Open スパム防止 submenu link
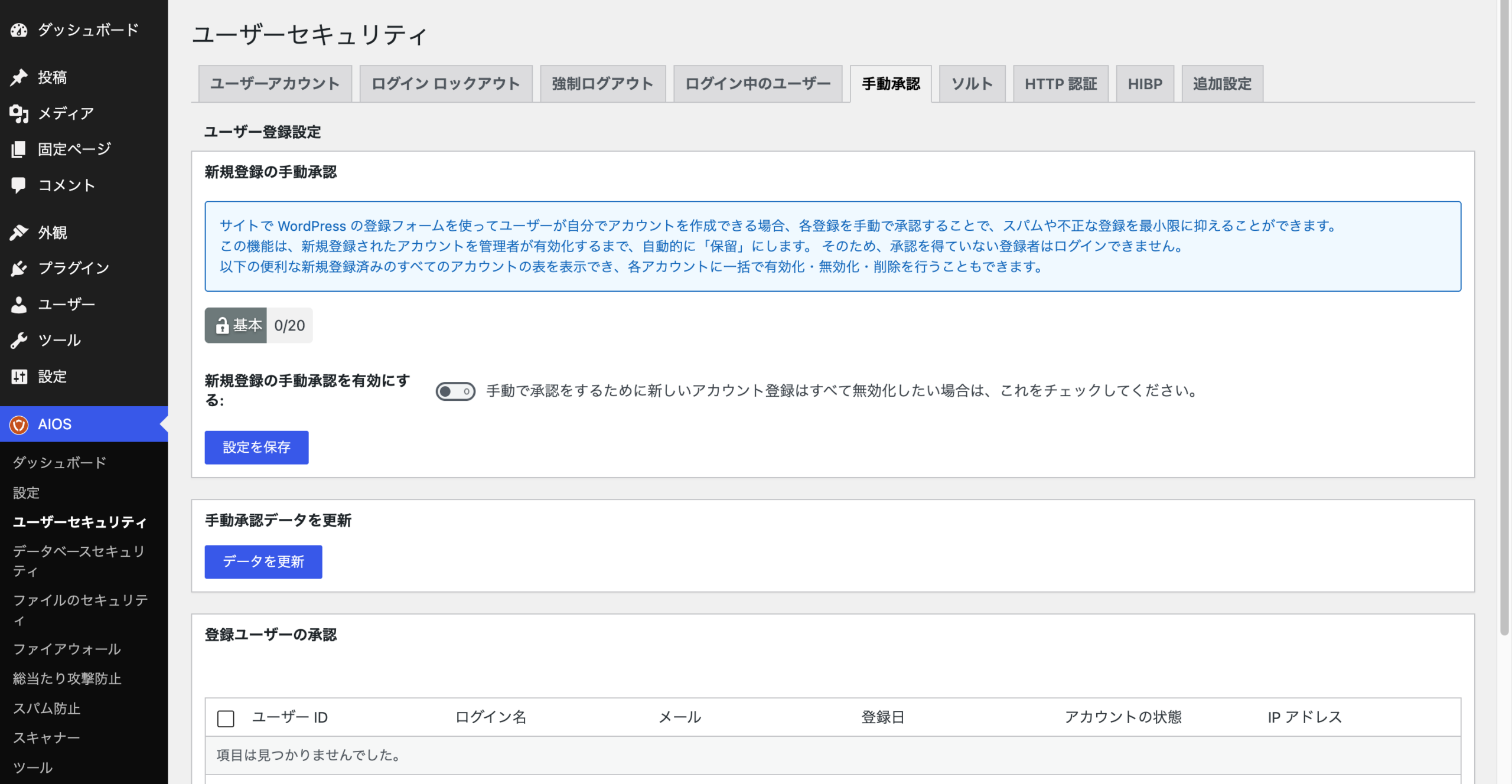The image size is (1512, 784). (x=47, y=708)
